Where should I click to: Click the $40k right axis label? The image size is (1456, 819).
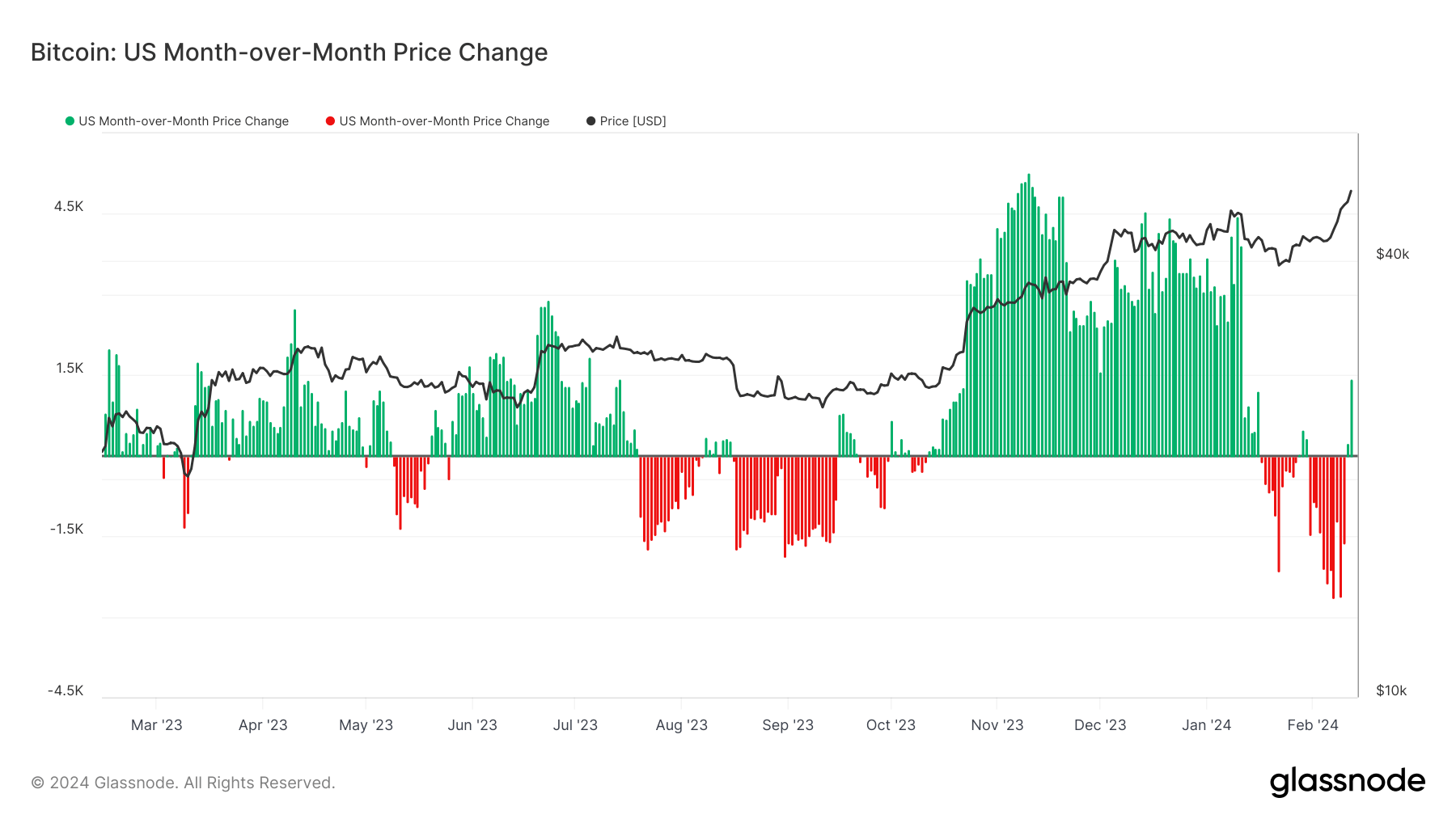(x=1392, y=254)
